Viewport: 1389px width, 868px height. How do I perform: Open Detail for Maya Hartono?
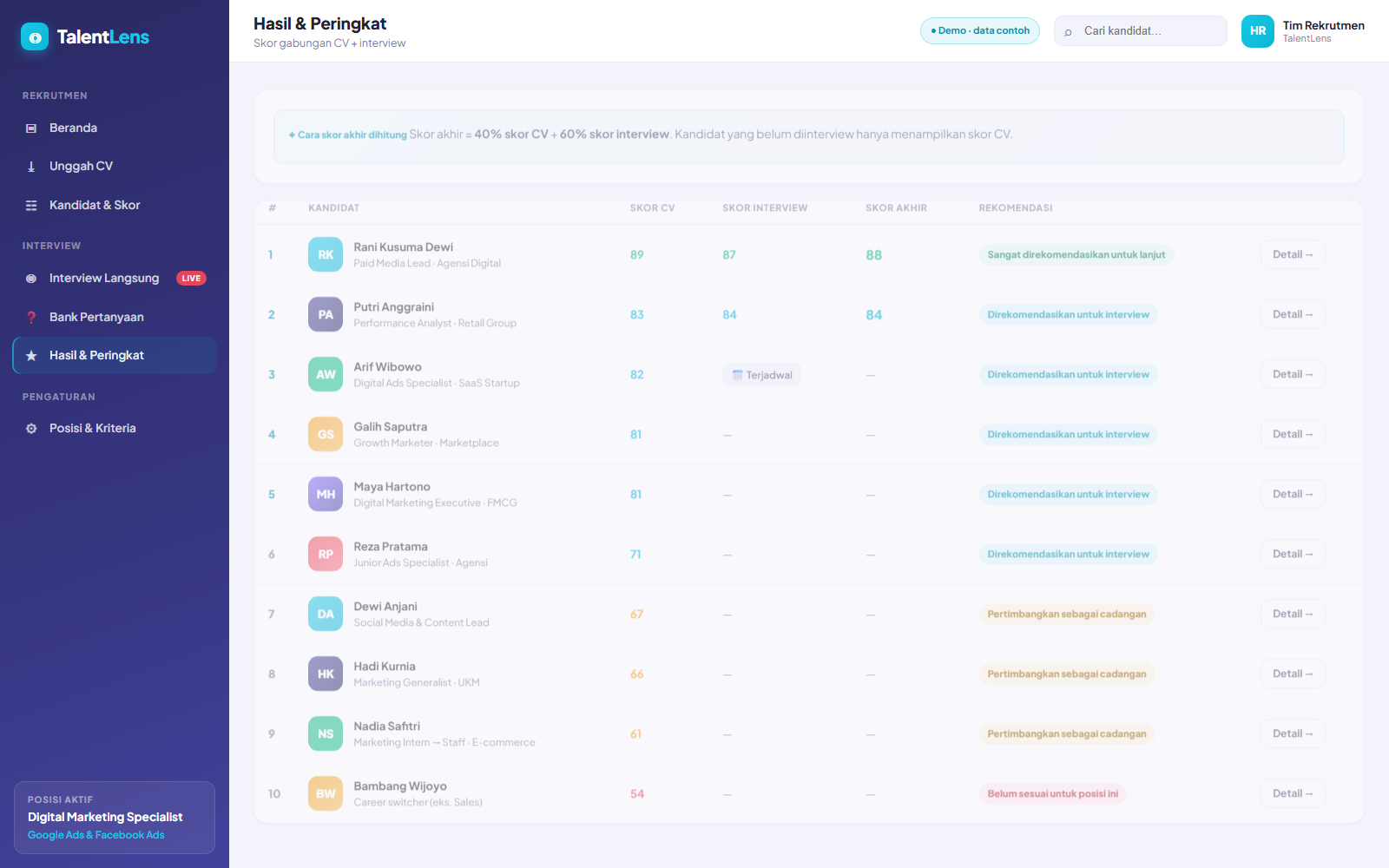pyautogui.click(x=1293, y=494)
